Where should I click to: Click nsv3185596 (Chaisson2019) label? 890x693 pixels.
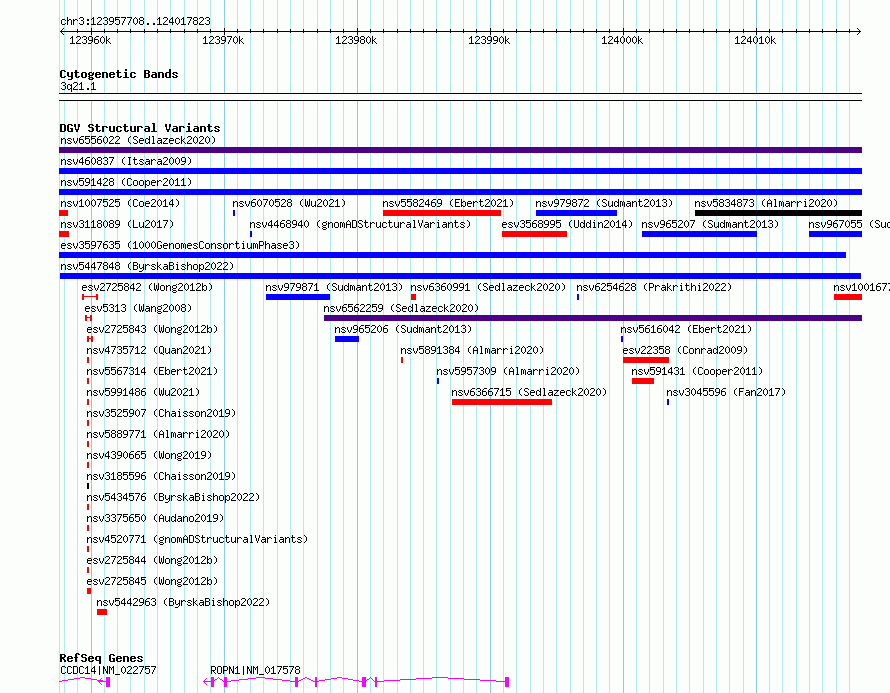(161, 476)
